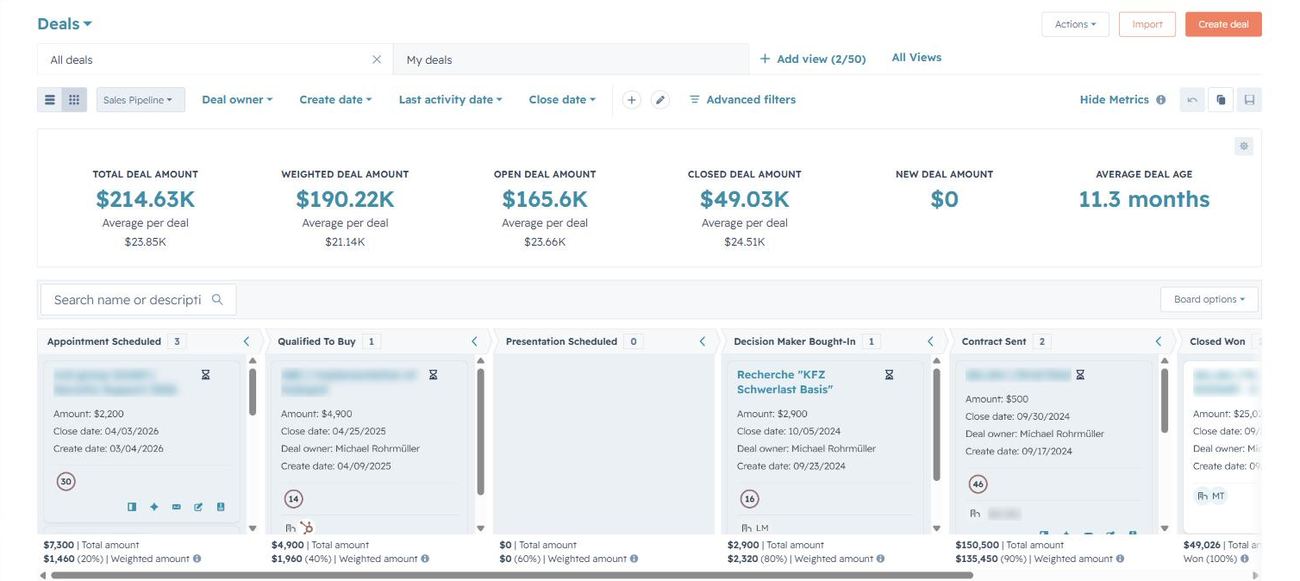
Task: Click HubSpot sprocket icon on $4,900 card
Action: [x=307, y=528]
